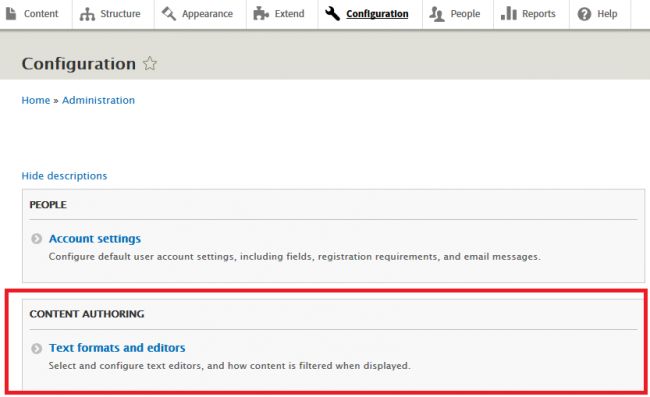Go to Administration breadcrumb link

pyautogui.click(x=98, y=100)
